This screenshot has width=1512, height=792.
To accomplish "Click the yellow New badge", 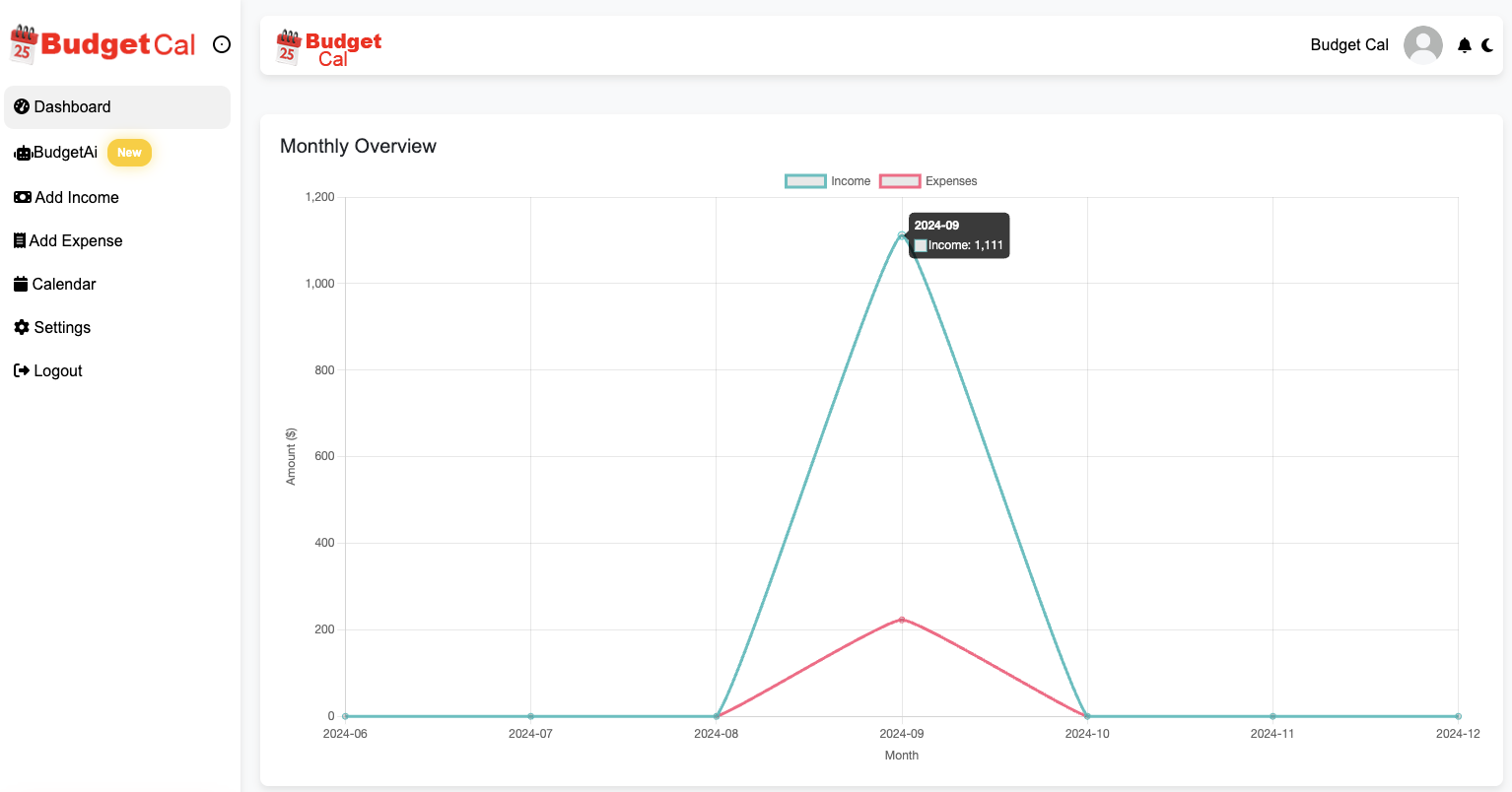I will click(x=129, y=153).
